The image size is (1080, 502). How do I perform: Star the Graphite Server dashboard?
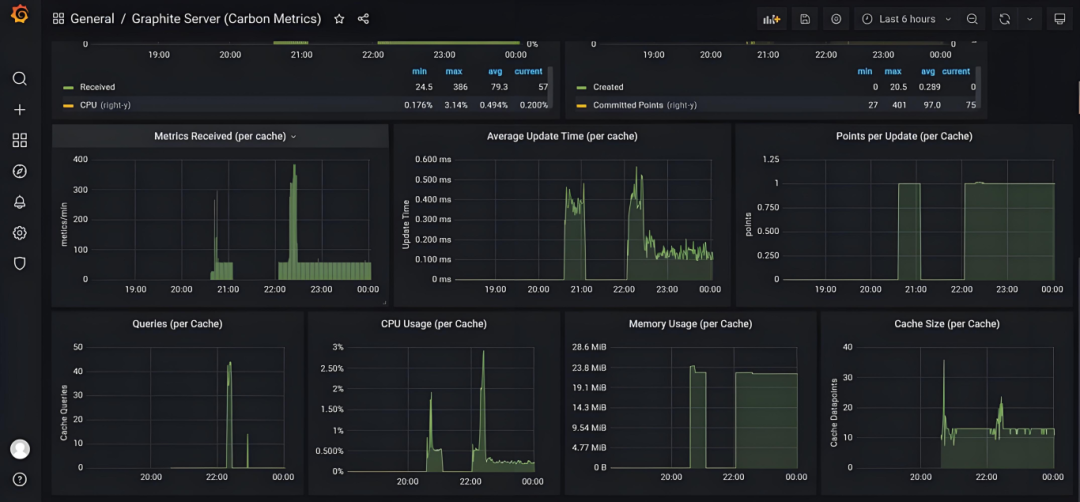(339, 19)
